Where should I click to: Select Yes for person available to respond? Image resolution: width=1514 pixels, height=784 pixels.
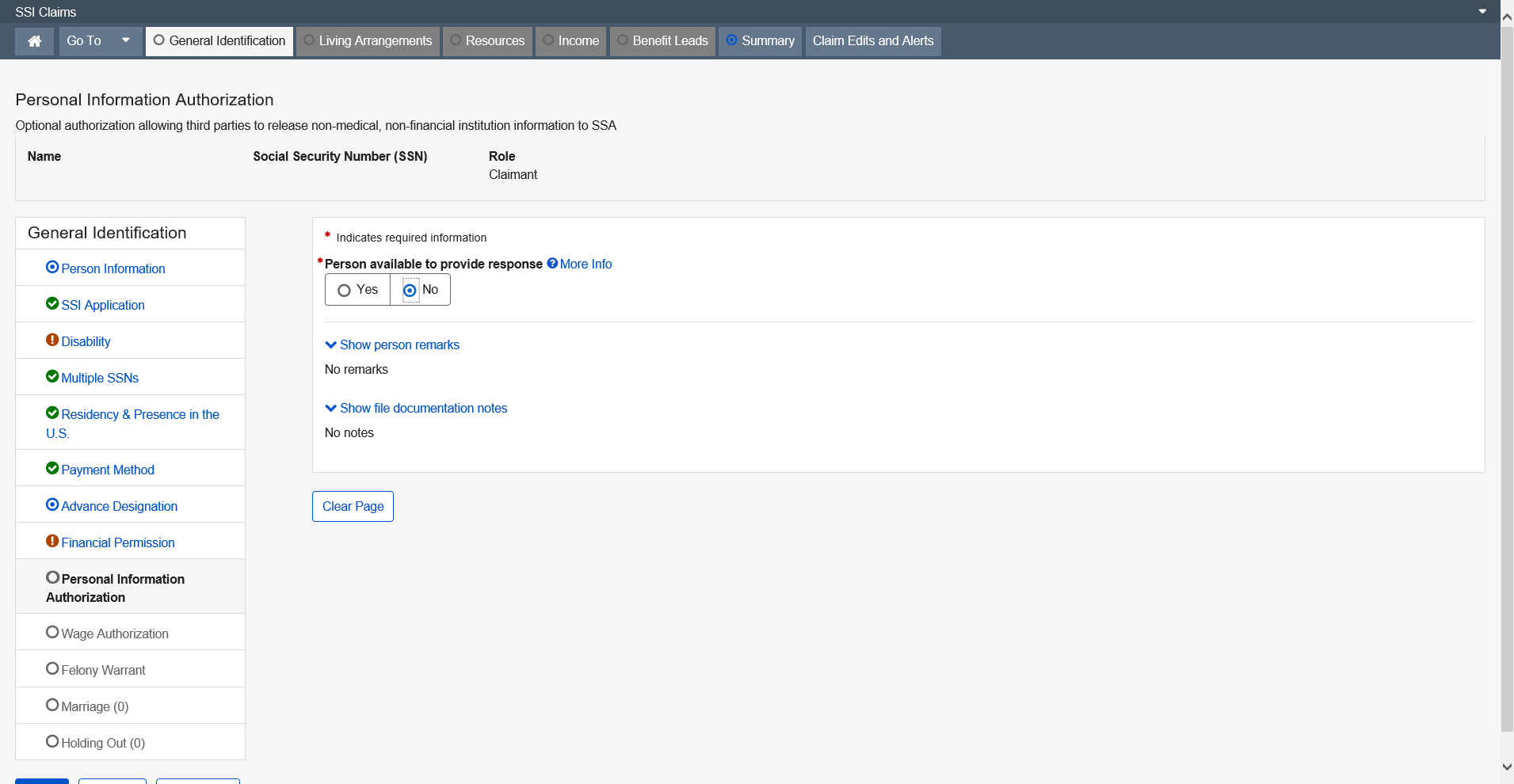click(345, 291)
